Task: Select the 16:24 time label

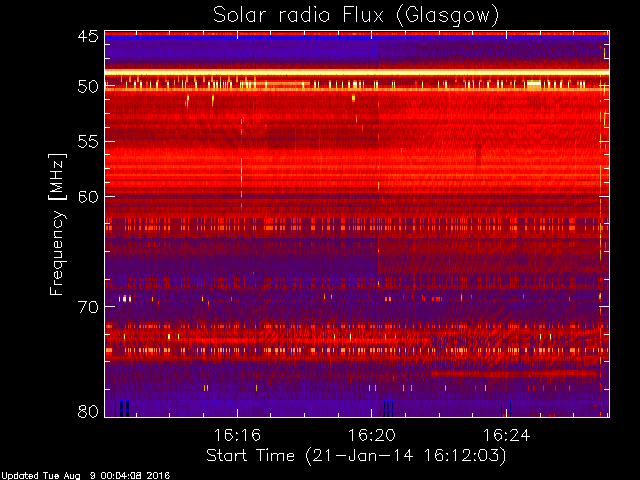Action: pos(507,435)
